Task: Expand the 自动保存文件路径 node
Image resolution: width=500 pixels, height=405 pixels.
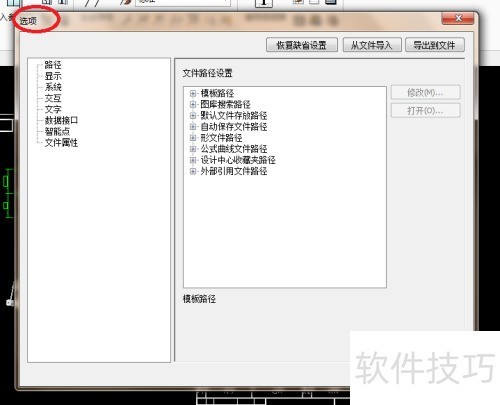Action: 193,127
